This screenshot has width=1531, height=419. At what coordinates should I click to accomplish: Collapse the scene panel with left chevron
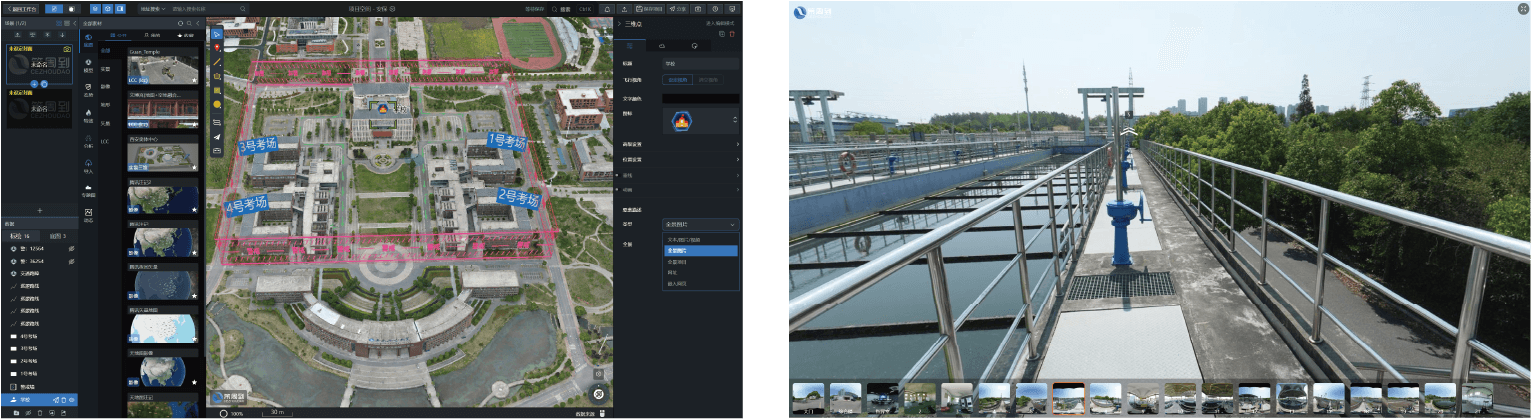point(74,21)
